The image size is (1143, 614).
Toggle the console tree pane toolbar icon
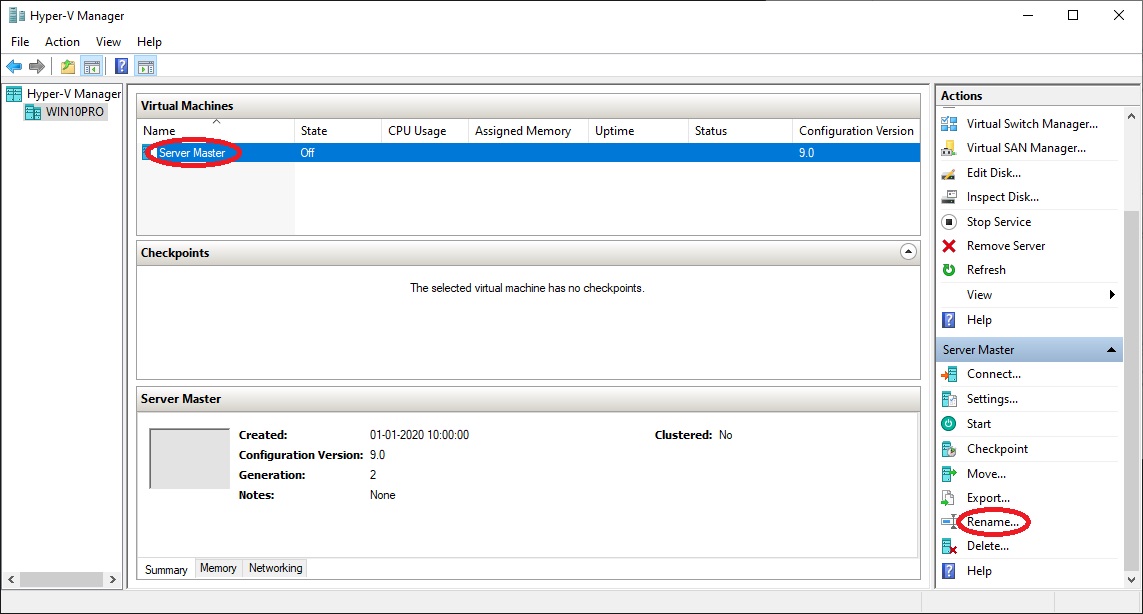[92, 67]
